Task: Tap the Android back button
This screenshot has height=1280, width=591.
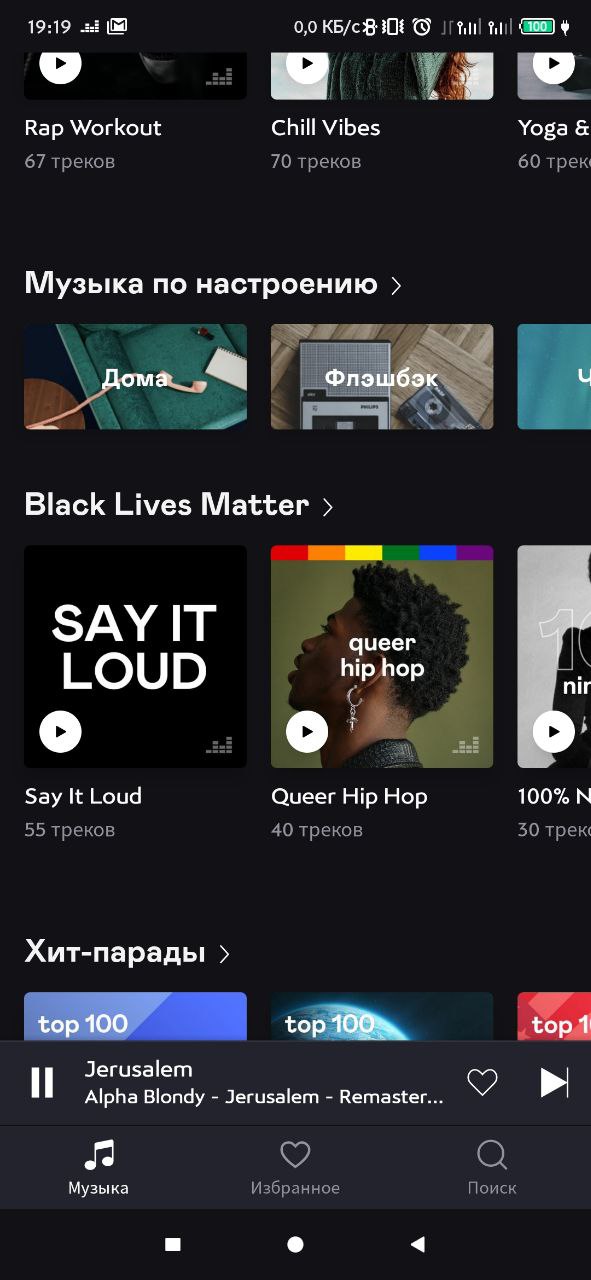Action: (x=418, y=1244)
